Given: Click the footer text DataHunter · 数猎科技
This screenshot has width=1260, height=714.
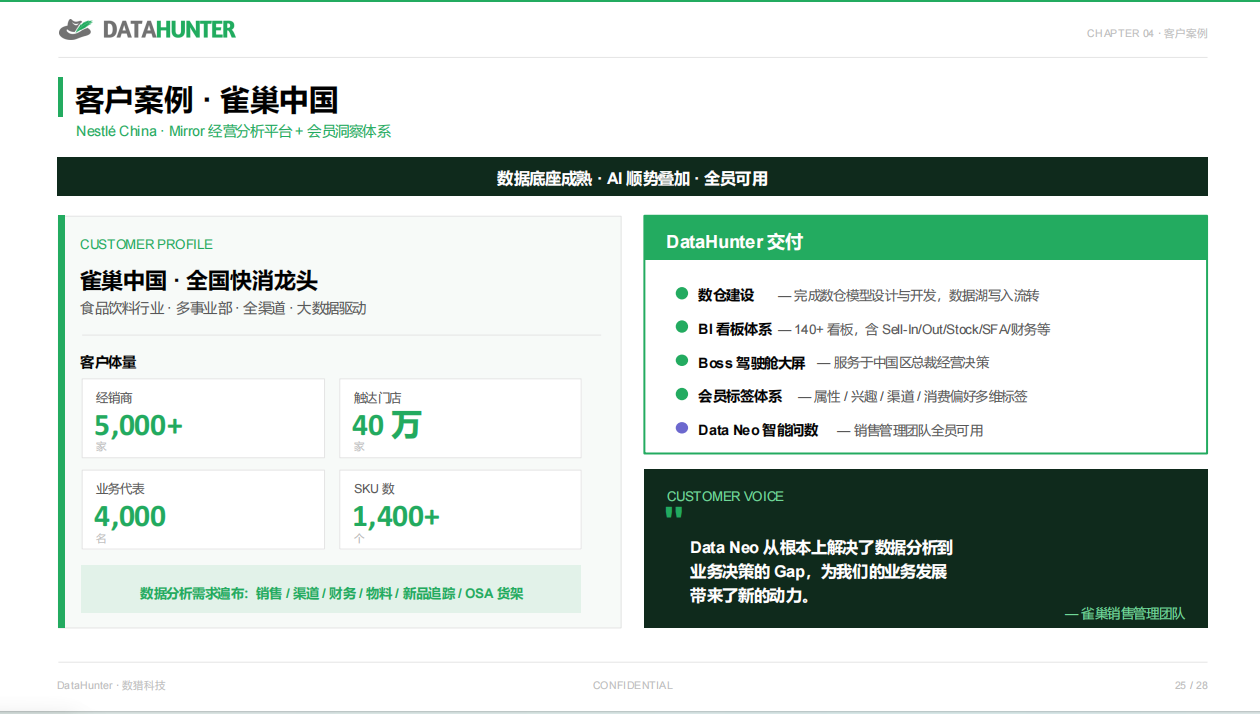Looking at the screenshot, I should pyautogui.click(x=111, y=685).
